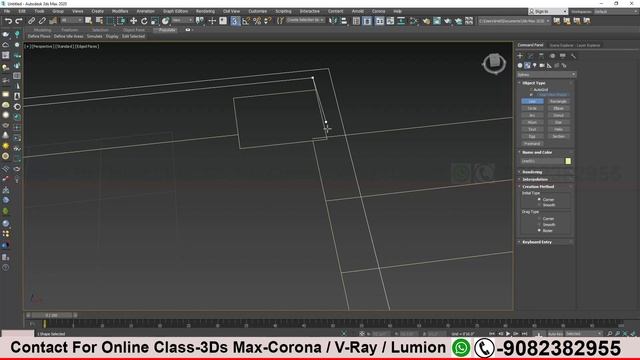640x360 pixels.
Task: Select the Select and Link chain icon
Action: tap(31, 21)
